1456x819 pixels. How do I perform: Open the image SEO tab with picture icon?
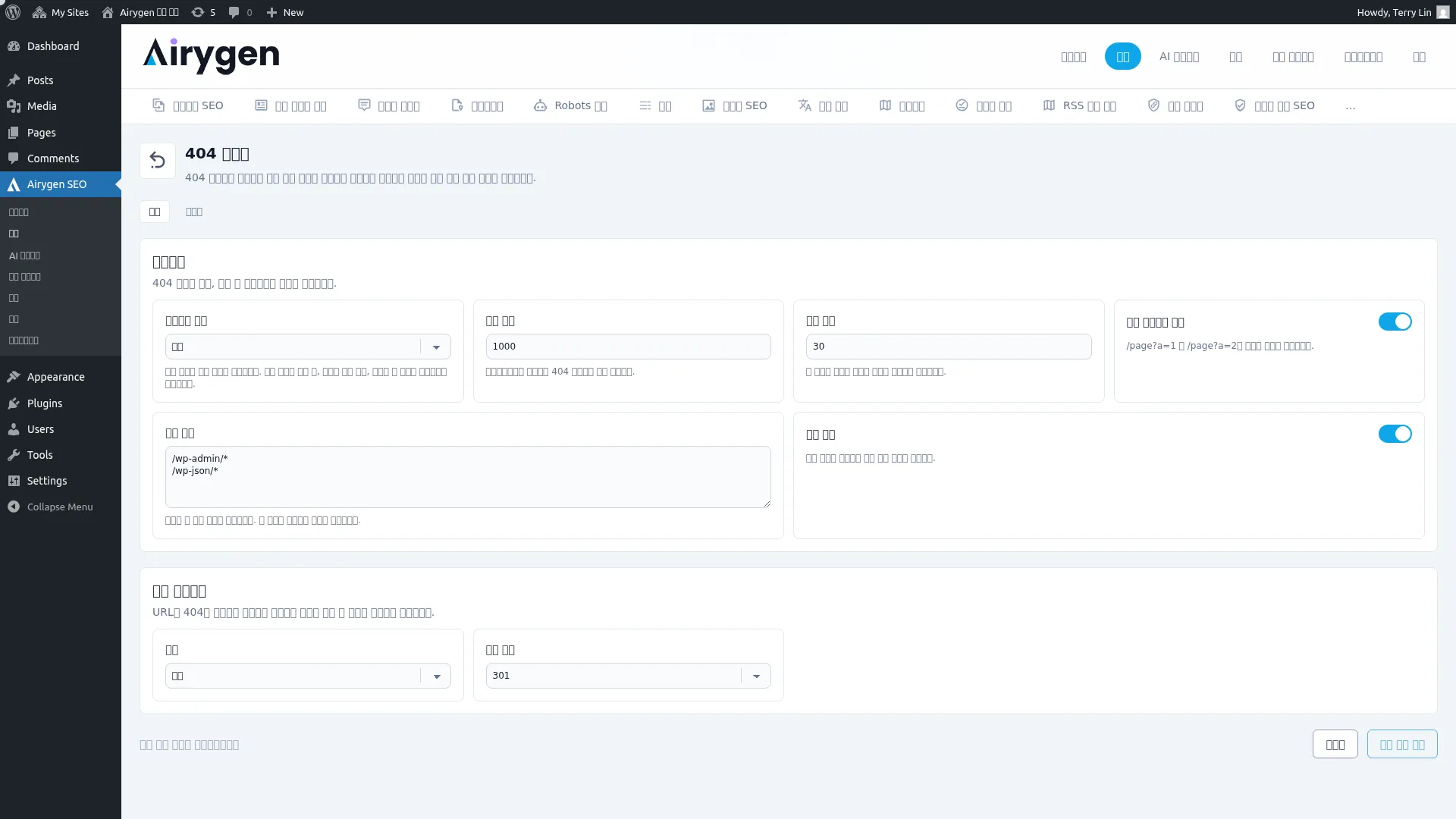point(735,106)
